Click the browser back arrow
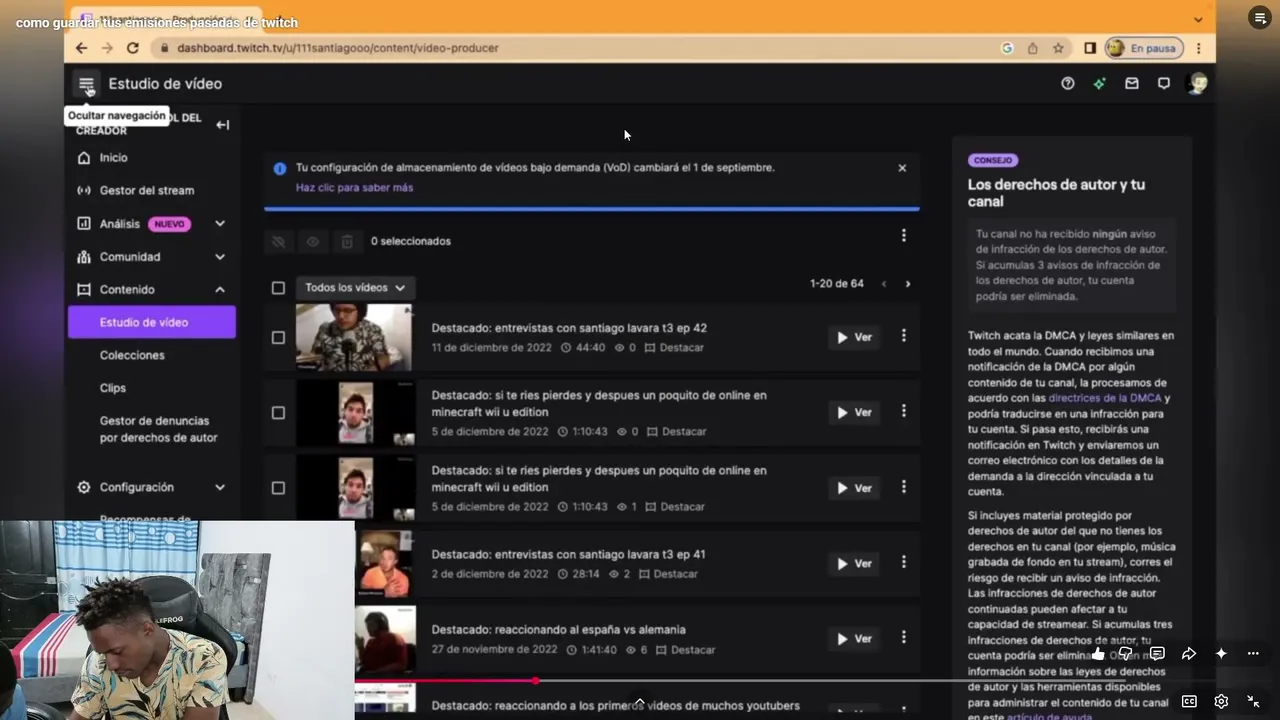This screenshot has height=720, width=1280. coord(82,48)
